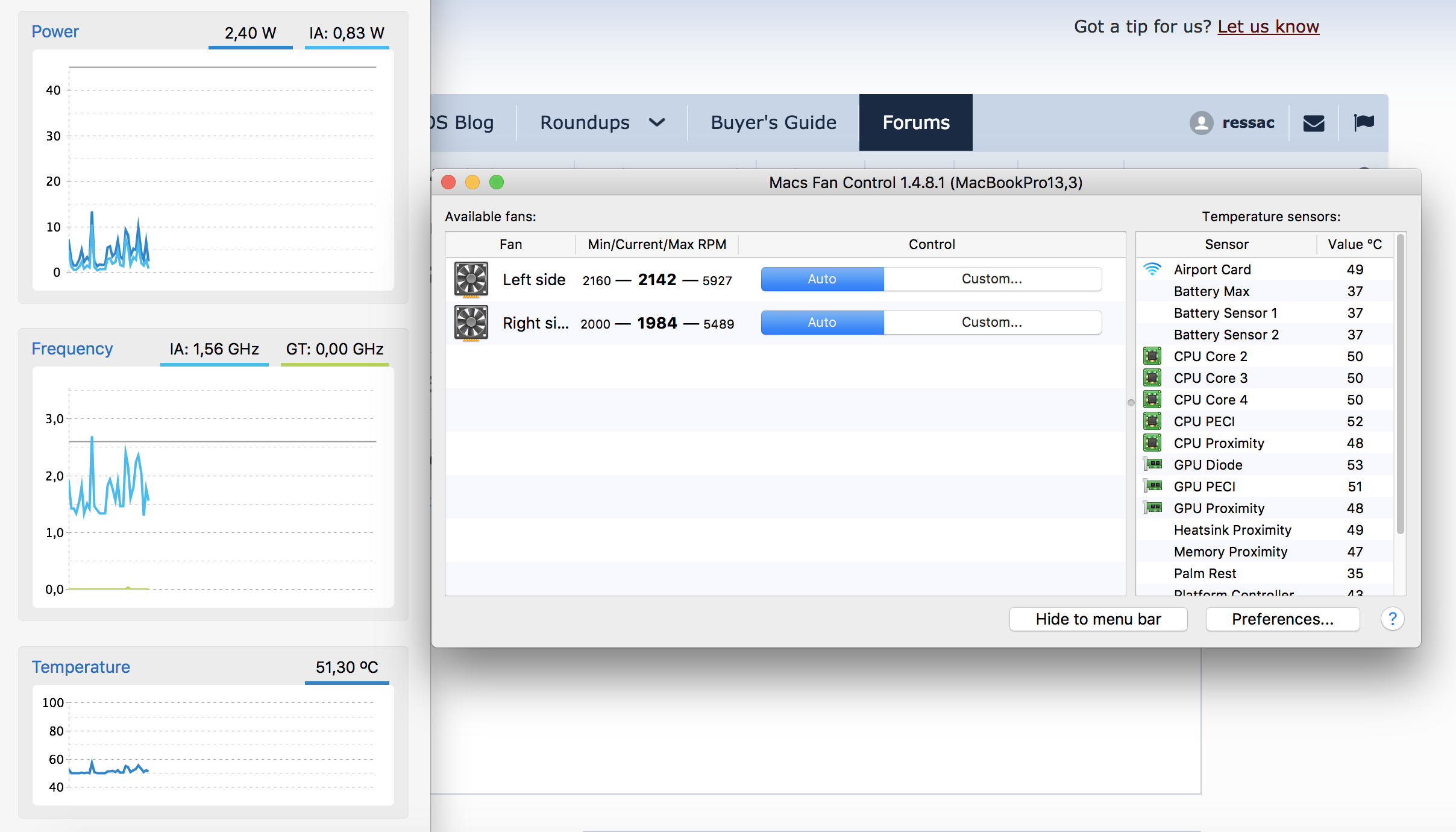Click the CPU Core 4 chip icon
Image resolution: width=1456 pixels, height=832 pixels.
(1152, 400)
